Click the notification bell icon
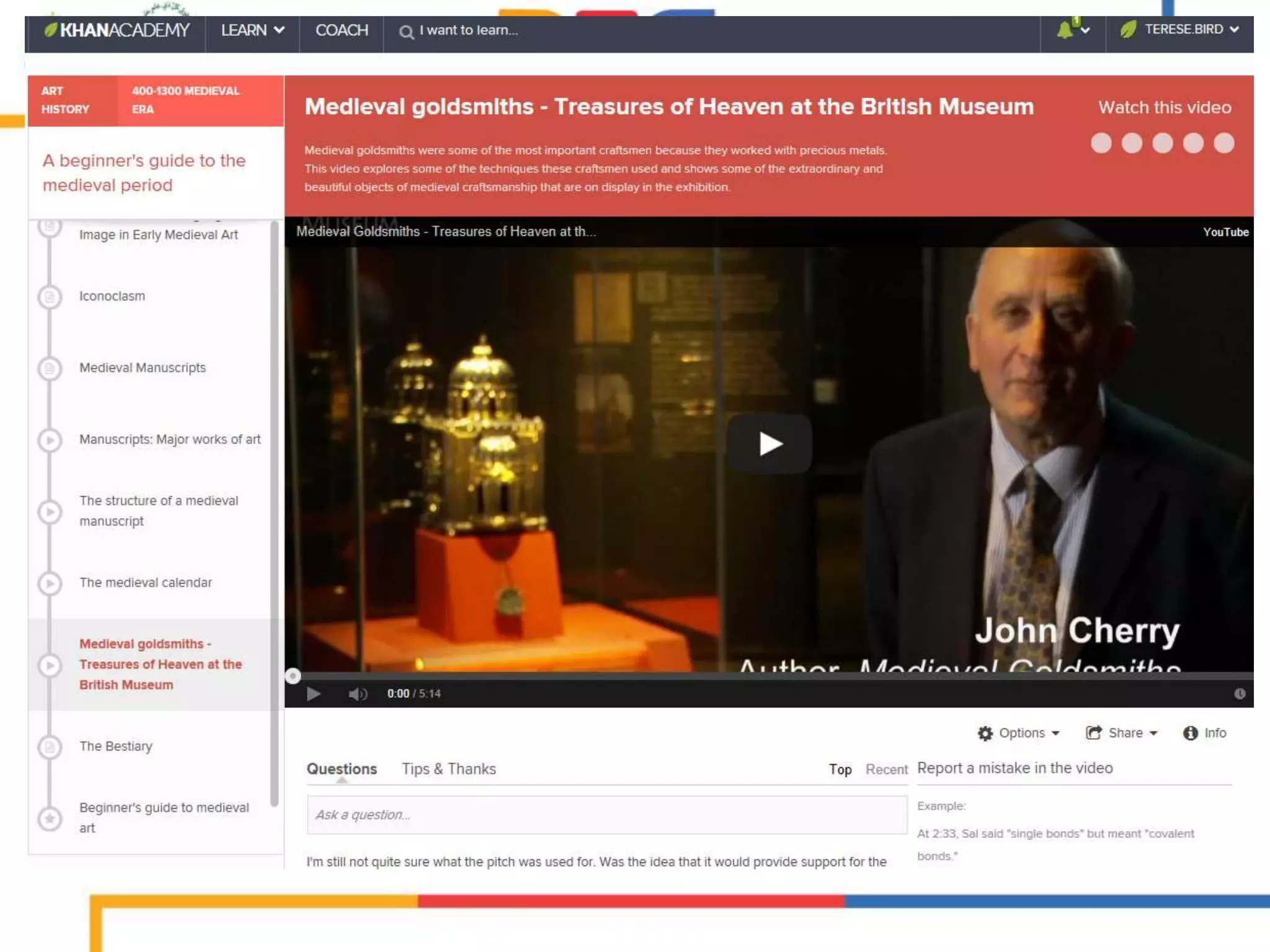 pyautogui.click(x=1065, y=30)
